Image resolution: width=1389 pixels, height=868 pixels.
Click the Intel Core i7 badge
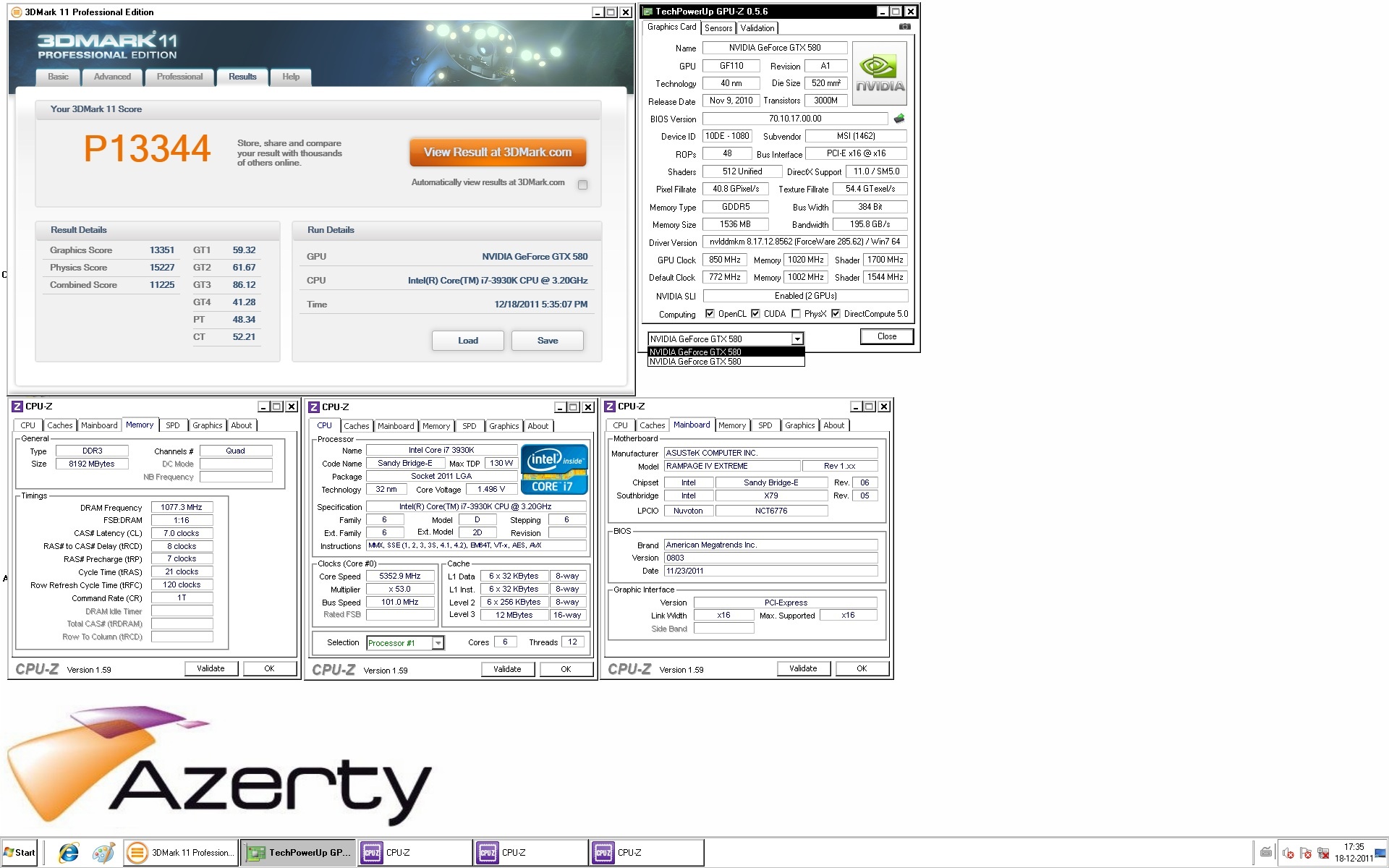[554, 469]
